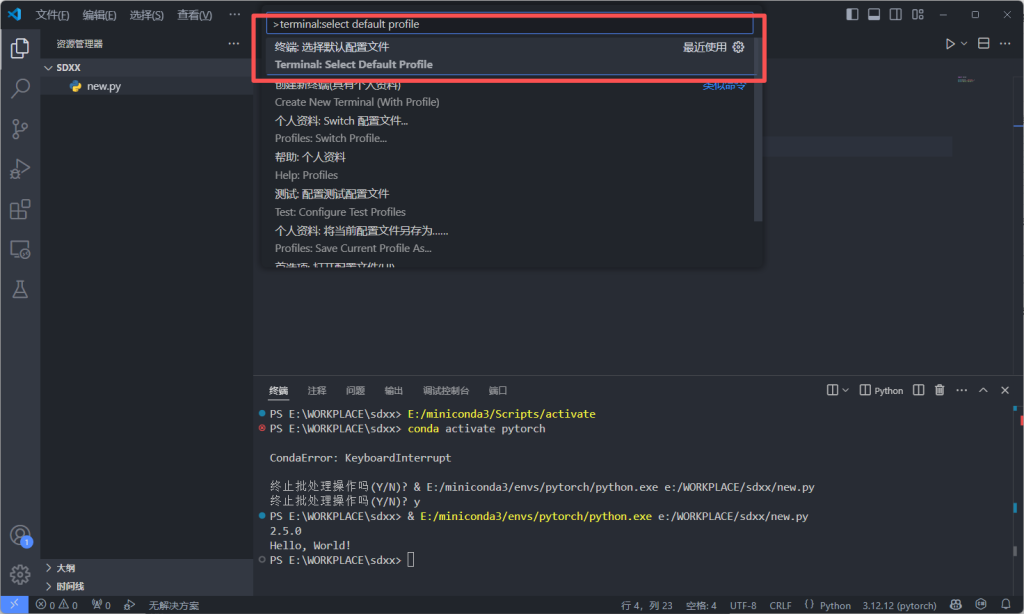This screenshot has height=614, width=1024.
Task: Open the Testing flask icon view
Action: point(20,289)
